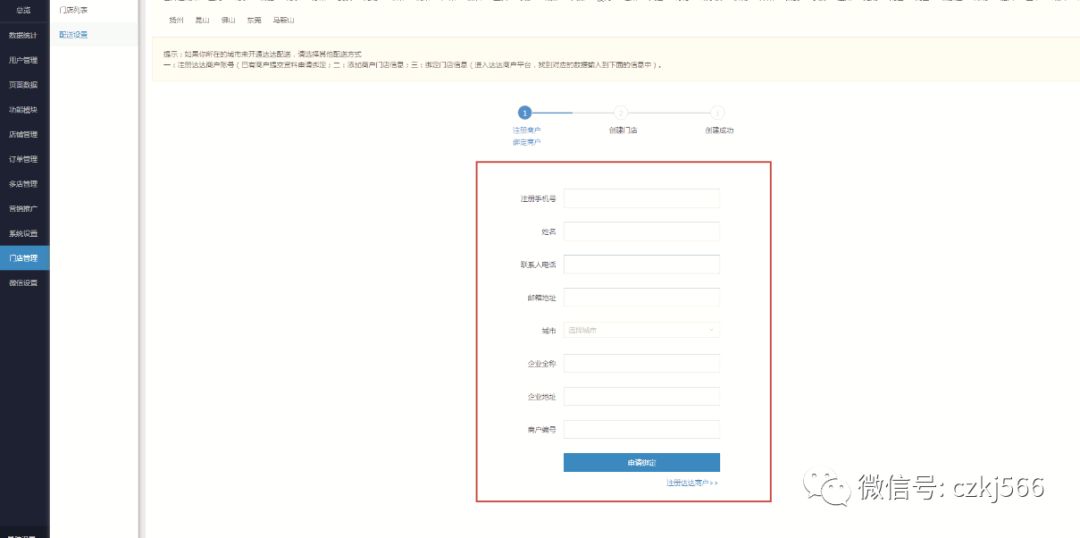Open 门店列表 submenu entry
Screen dimensions: 1080x538
[74, 10]
